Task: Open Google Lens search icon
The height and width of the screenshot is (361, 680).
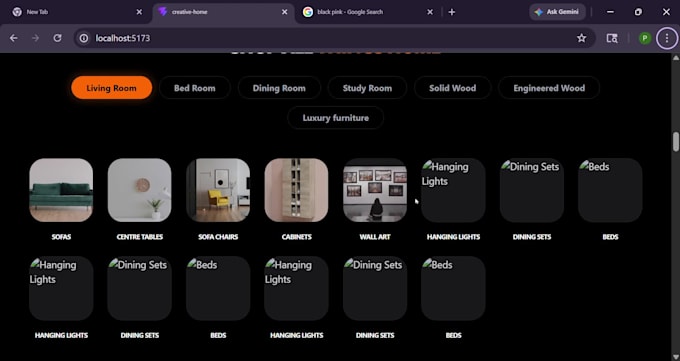Action: point(612,38)
